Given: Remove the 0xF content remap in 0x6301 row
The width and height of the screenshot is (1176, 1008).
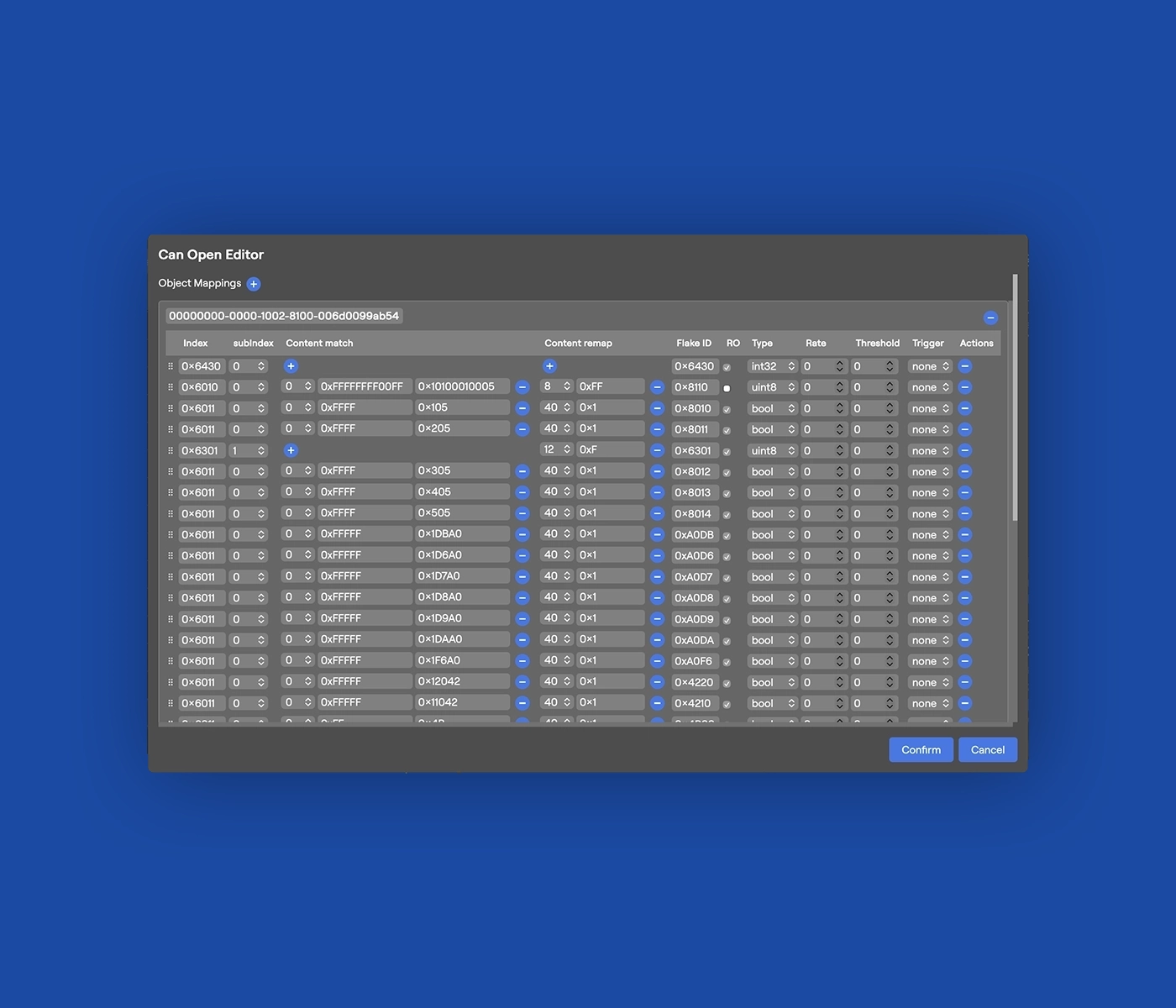Looking at the screenshot, I should point(658,451).
